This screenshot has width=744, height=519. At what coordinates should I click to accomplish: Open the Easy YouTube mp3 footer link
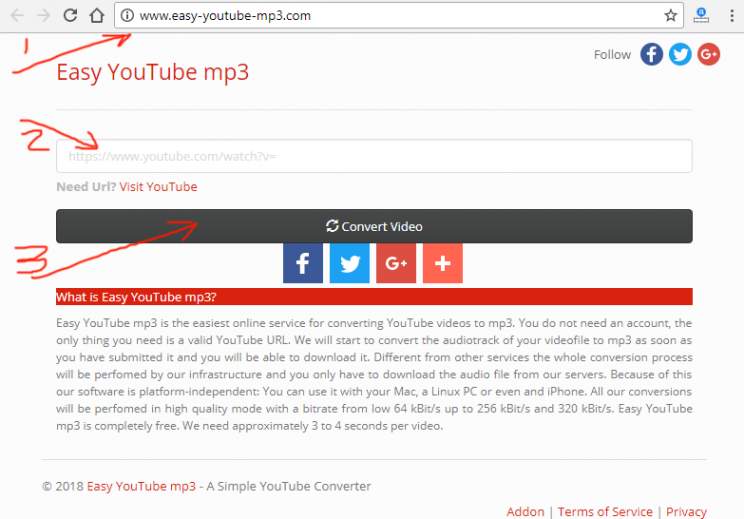coord(141,486)
